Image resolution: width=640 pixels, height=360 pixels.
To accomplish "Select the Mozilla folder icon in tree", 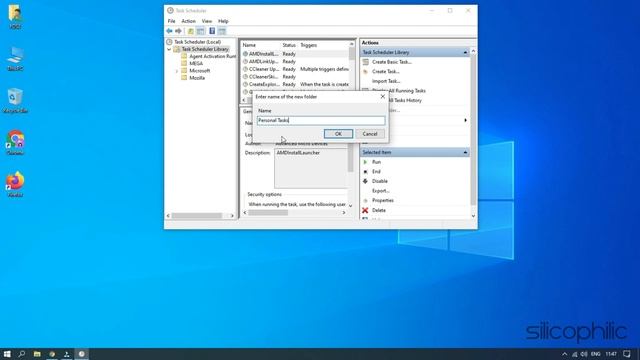I will pos(184,78).
